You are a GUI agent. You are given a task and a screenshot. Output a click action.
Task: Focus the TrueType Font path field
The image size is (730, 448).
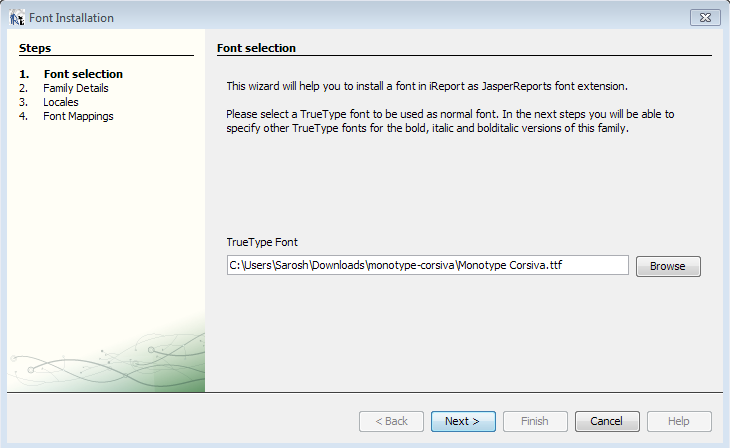click(427, 265)
